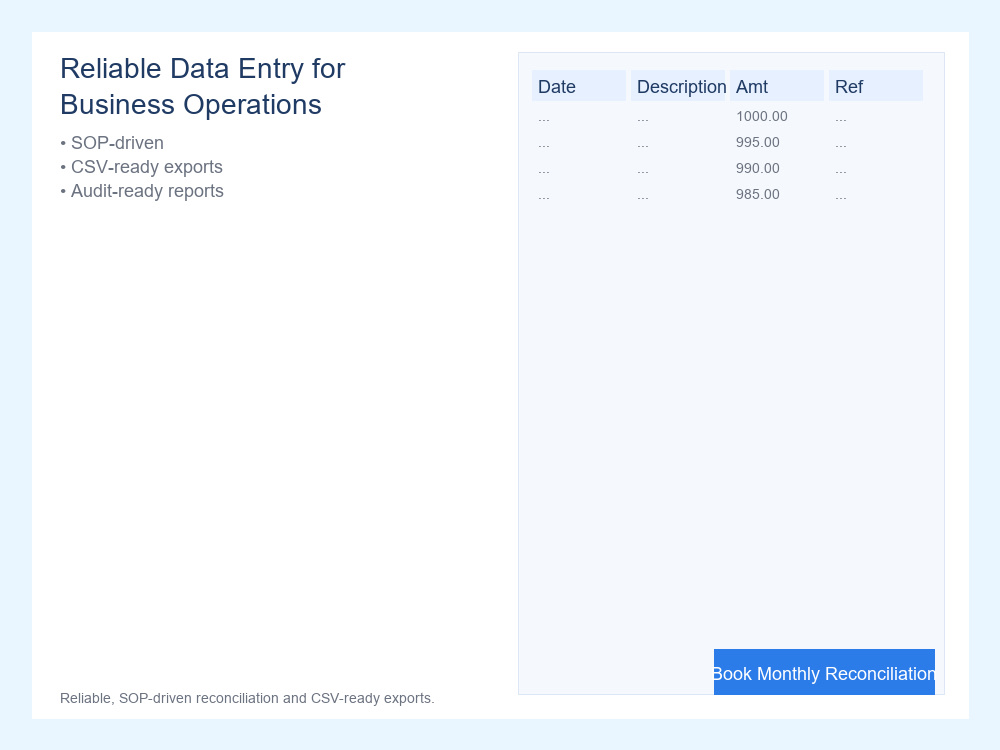Click the CSV-ready exports bullet point
1000x750 pixels.
pos(142,167)
